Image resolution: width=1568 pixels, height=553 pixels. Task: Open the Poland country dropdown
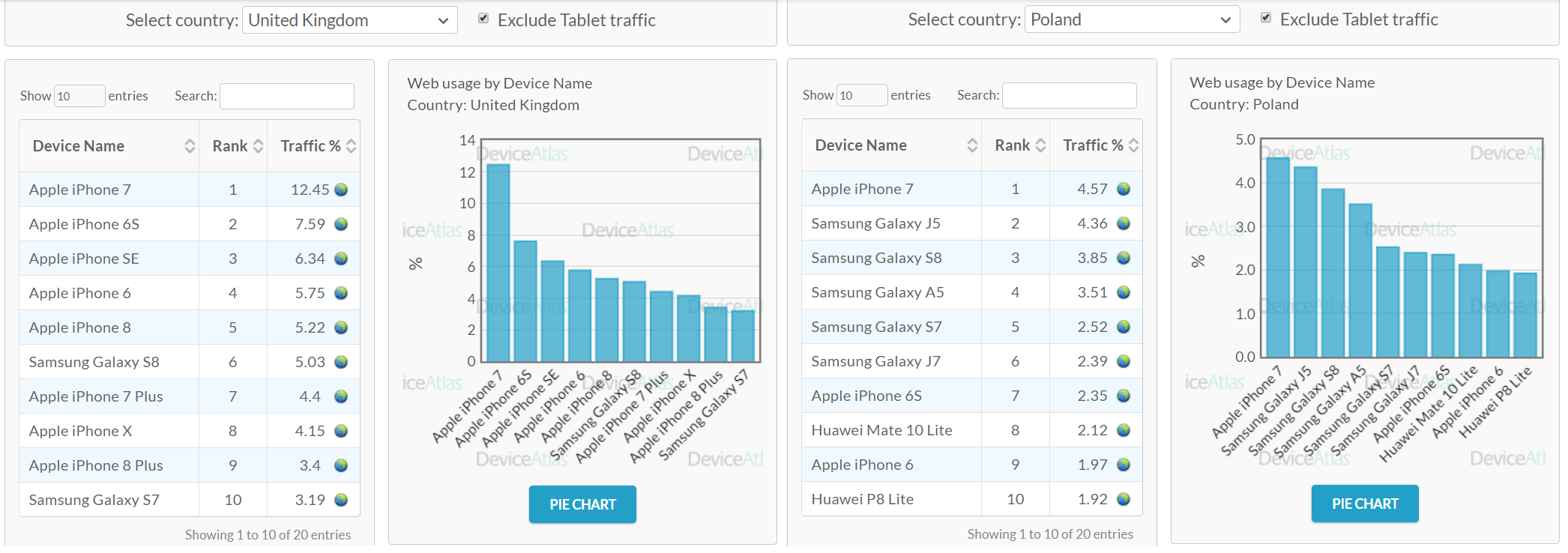pyautogui.click(x=1132, y=19)
